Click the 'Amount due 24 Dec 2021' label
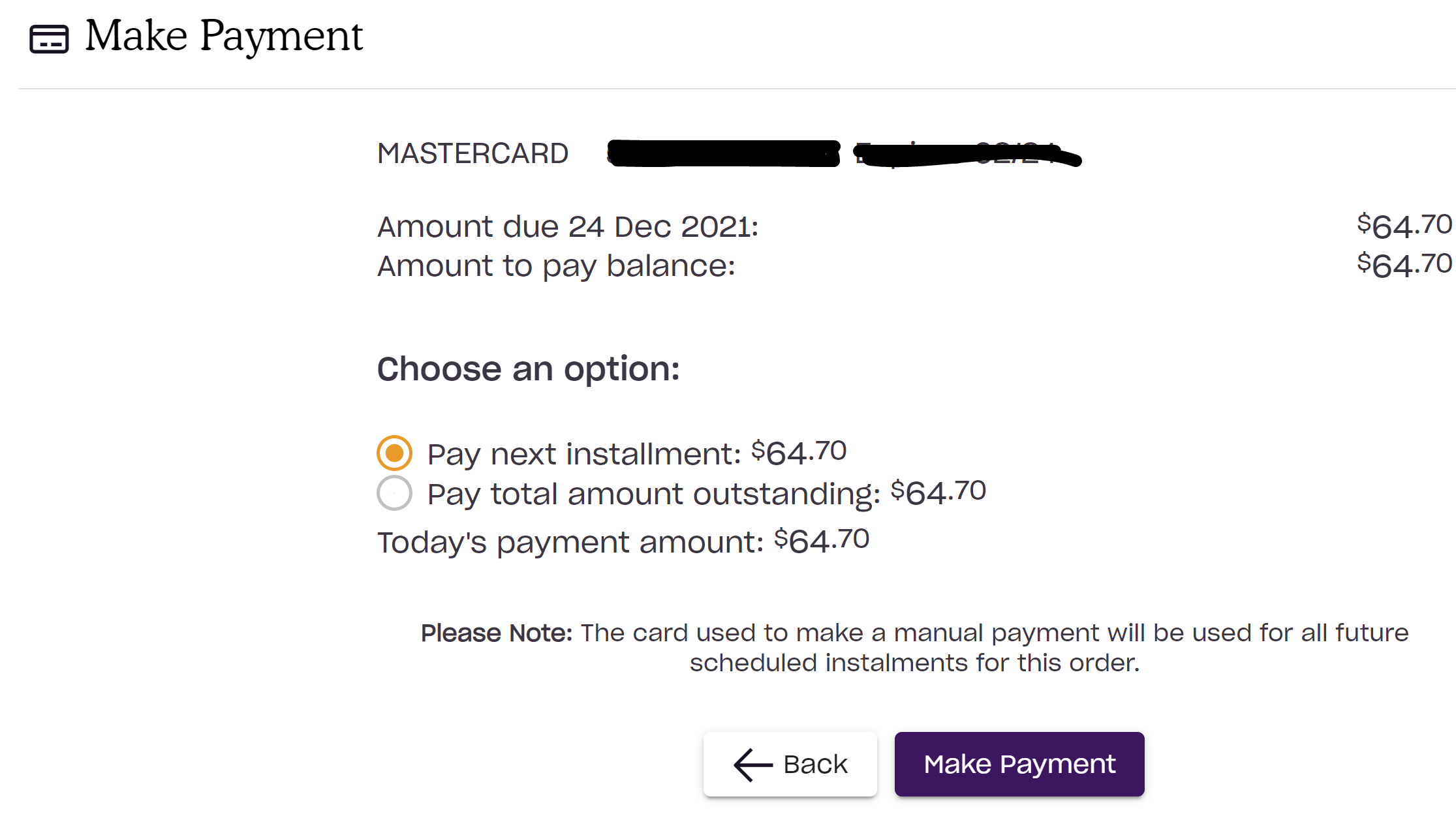Screen dimensions: 1456x820 tap(568, 227)
